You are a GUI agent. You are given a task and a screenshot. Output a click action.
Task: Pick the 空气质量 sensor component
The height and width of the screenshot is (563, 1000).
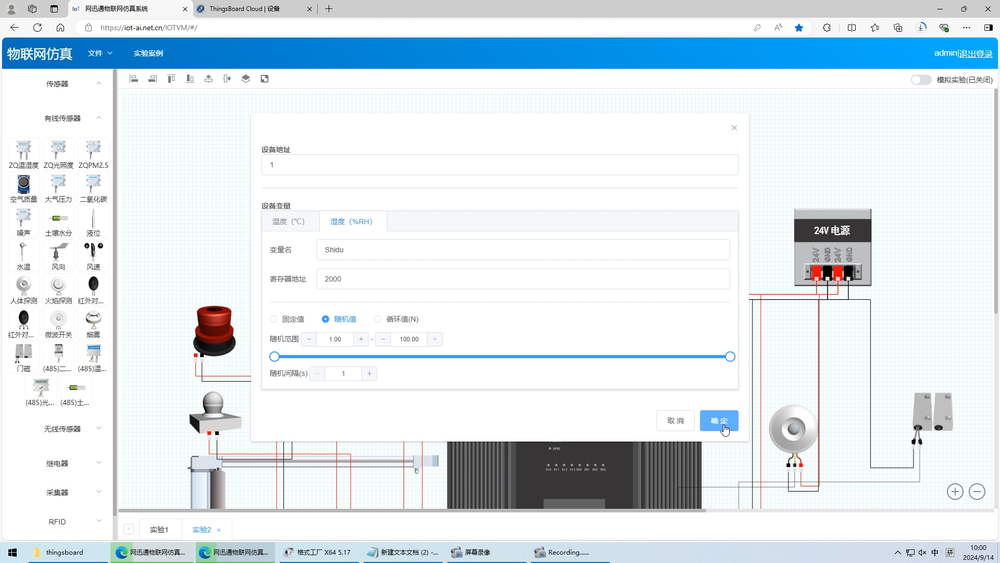click(23, 185)
